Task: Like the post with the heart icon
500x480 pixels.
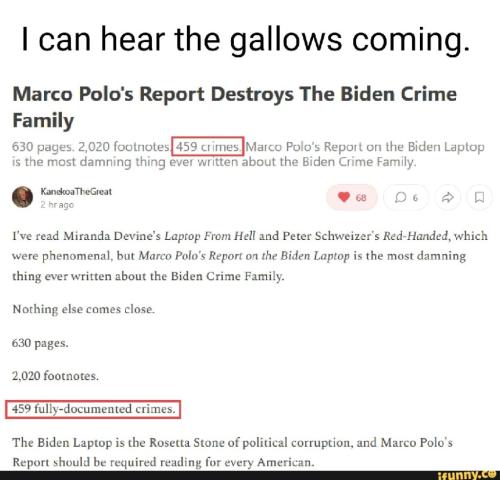Action: [x=344, y=197]
